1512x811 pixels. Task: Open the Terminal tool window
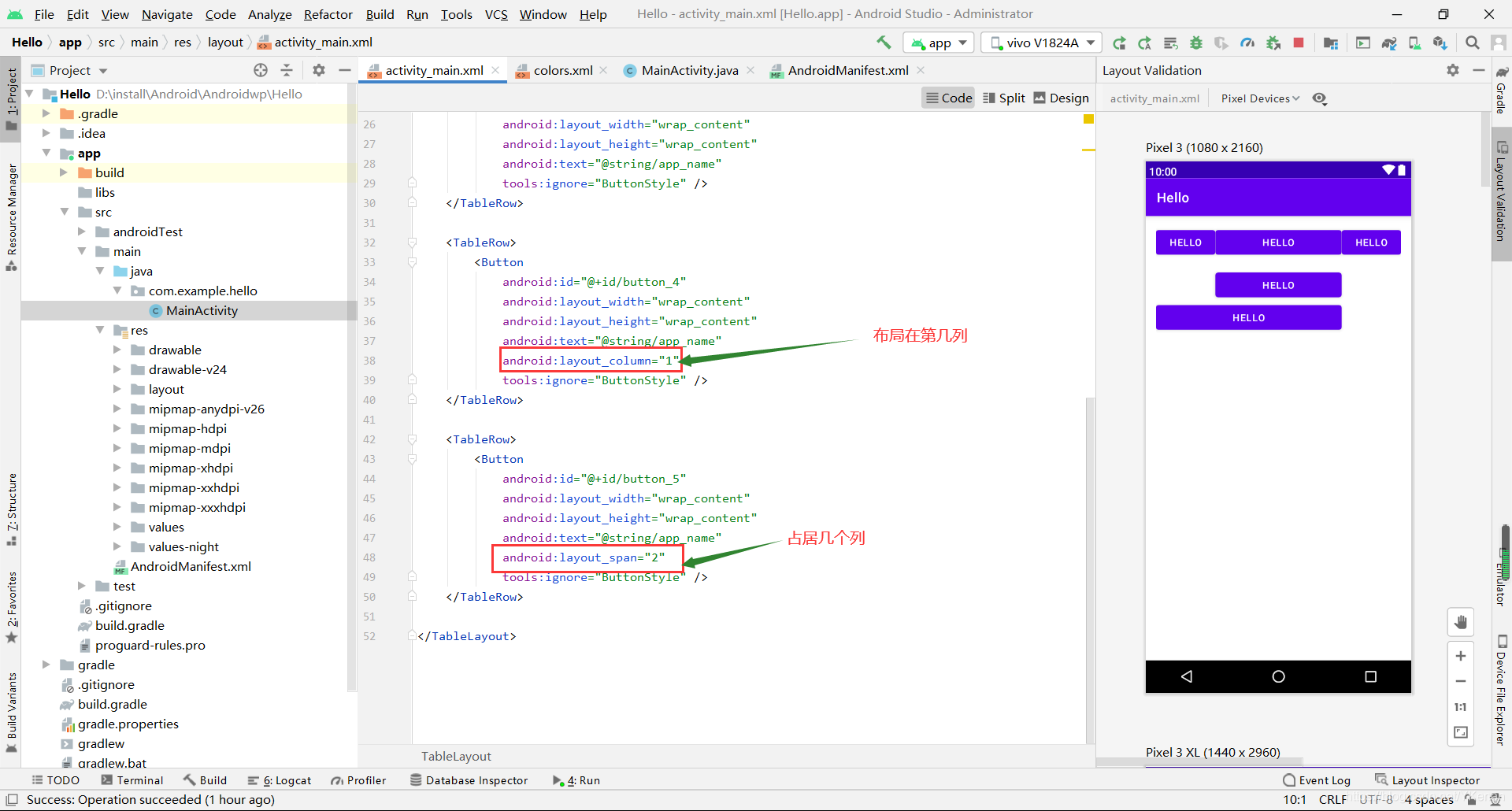click(x=132, y=780)
